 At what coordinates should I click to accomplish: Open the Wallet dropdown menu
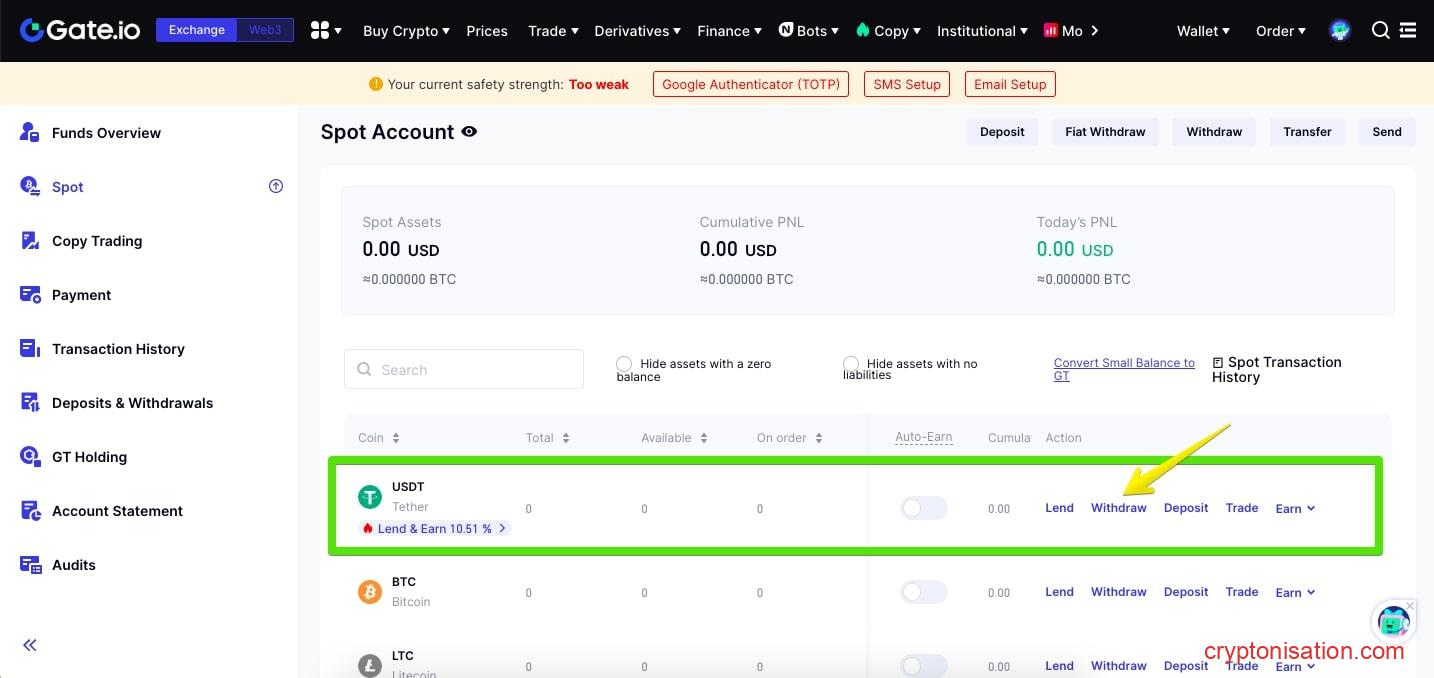(1203, 31)
